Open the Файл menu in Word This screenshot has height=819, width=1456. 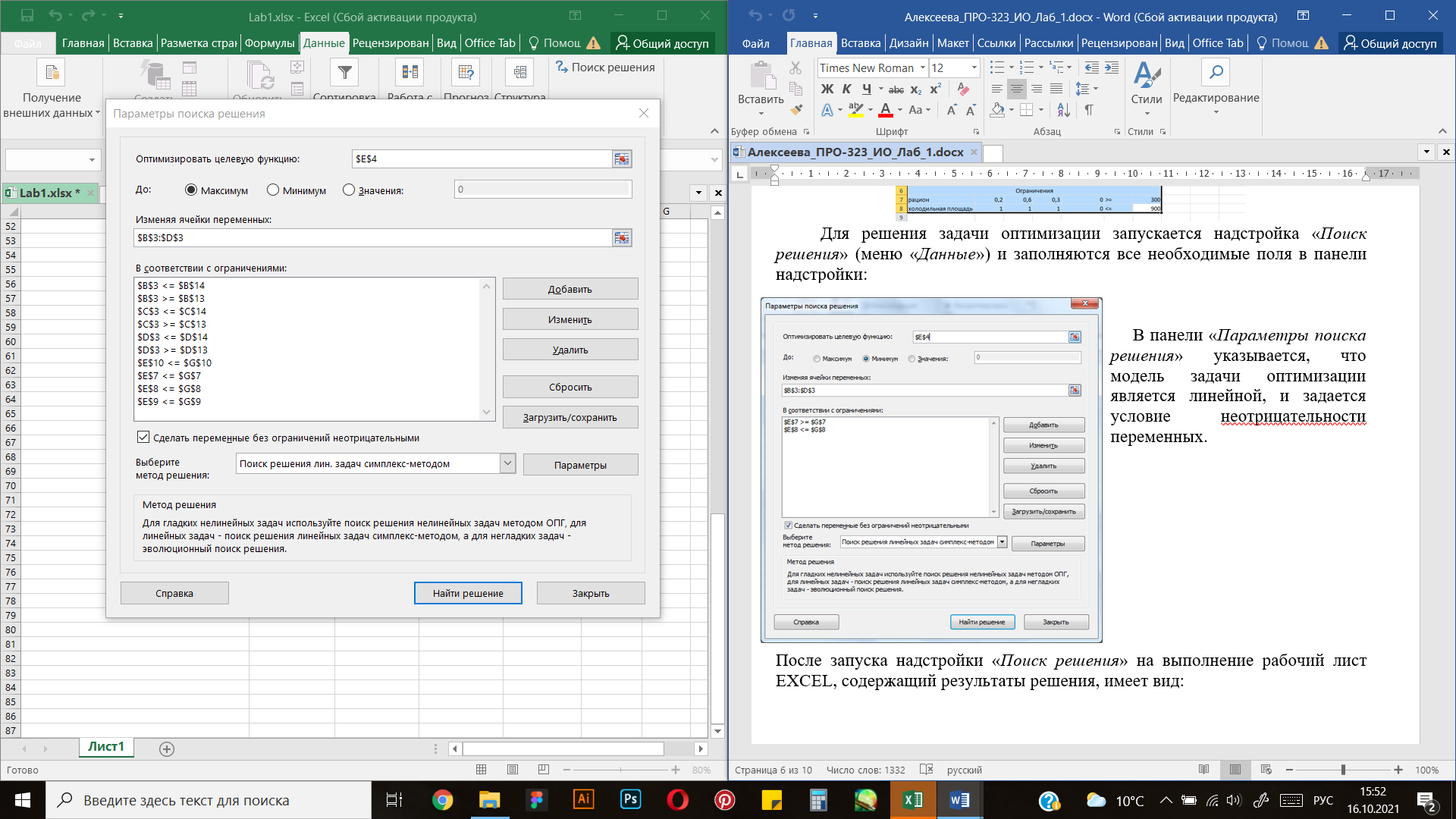click(755, 43)
